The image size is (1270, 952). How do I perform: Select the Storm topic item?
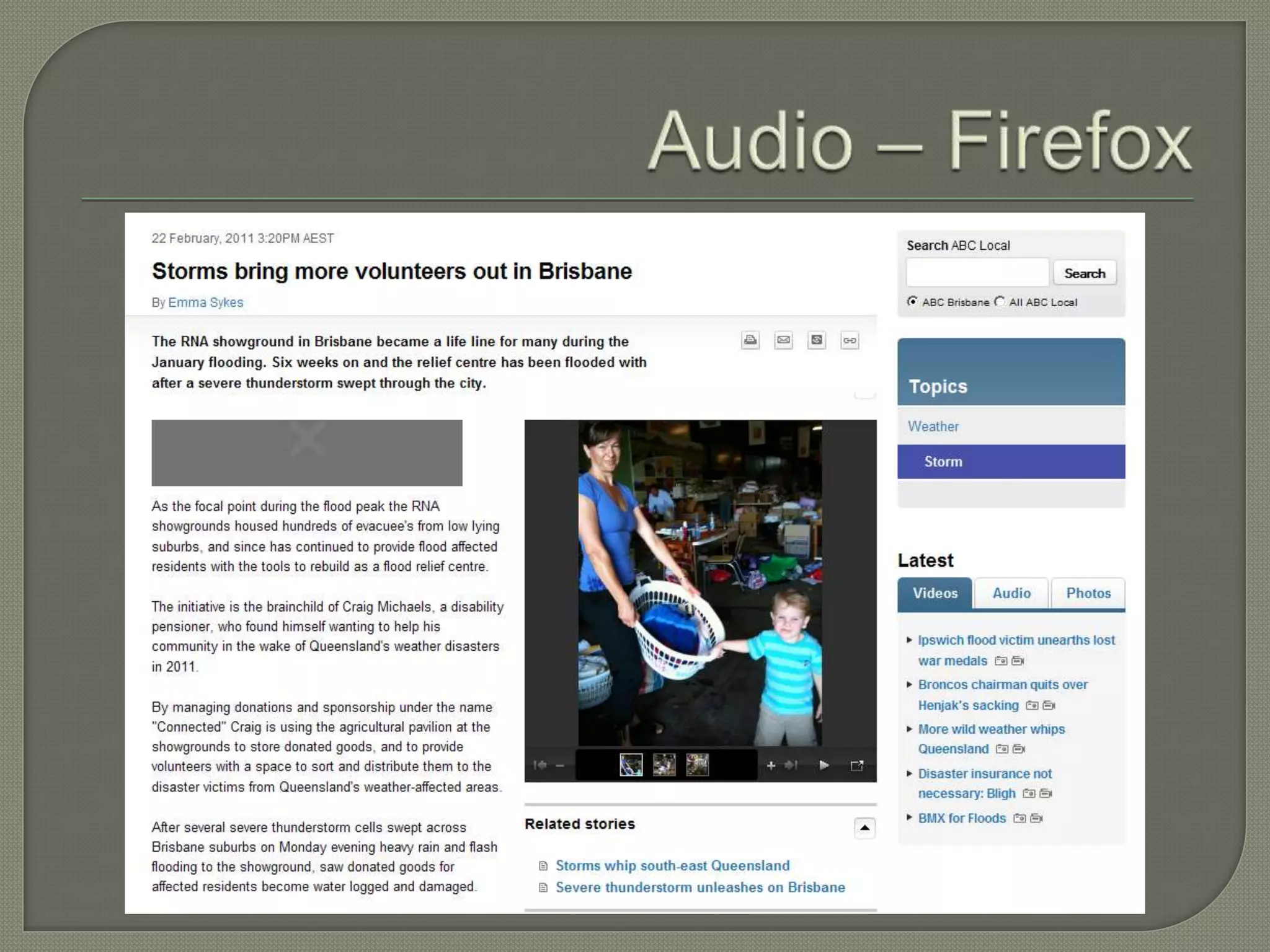pyautogui.click(x=943, y=462)
